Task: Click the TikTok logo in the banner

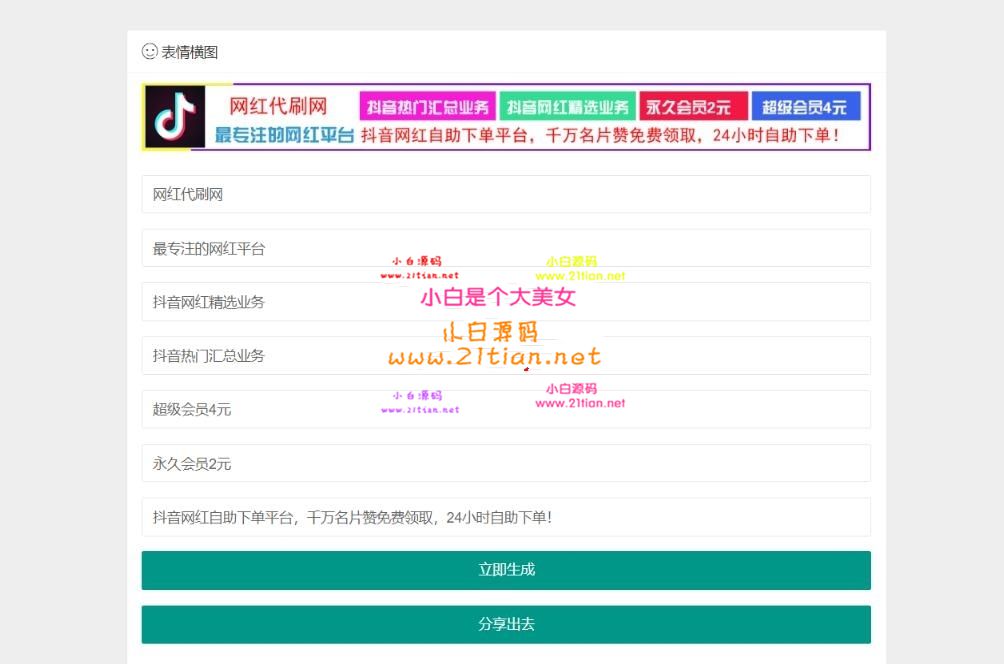Action: 175,116
